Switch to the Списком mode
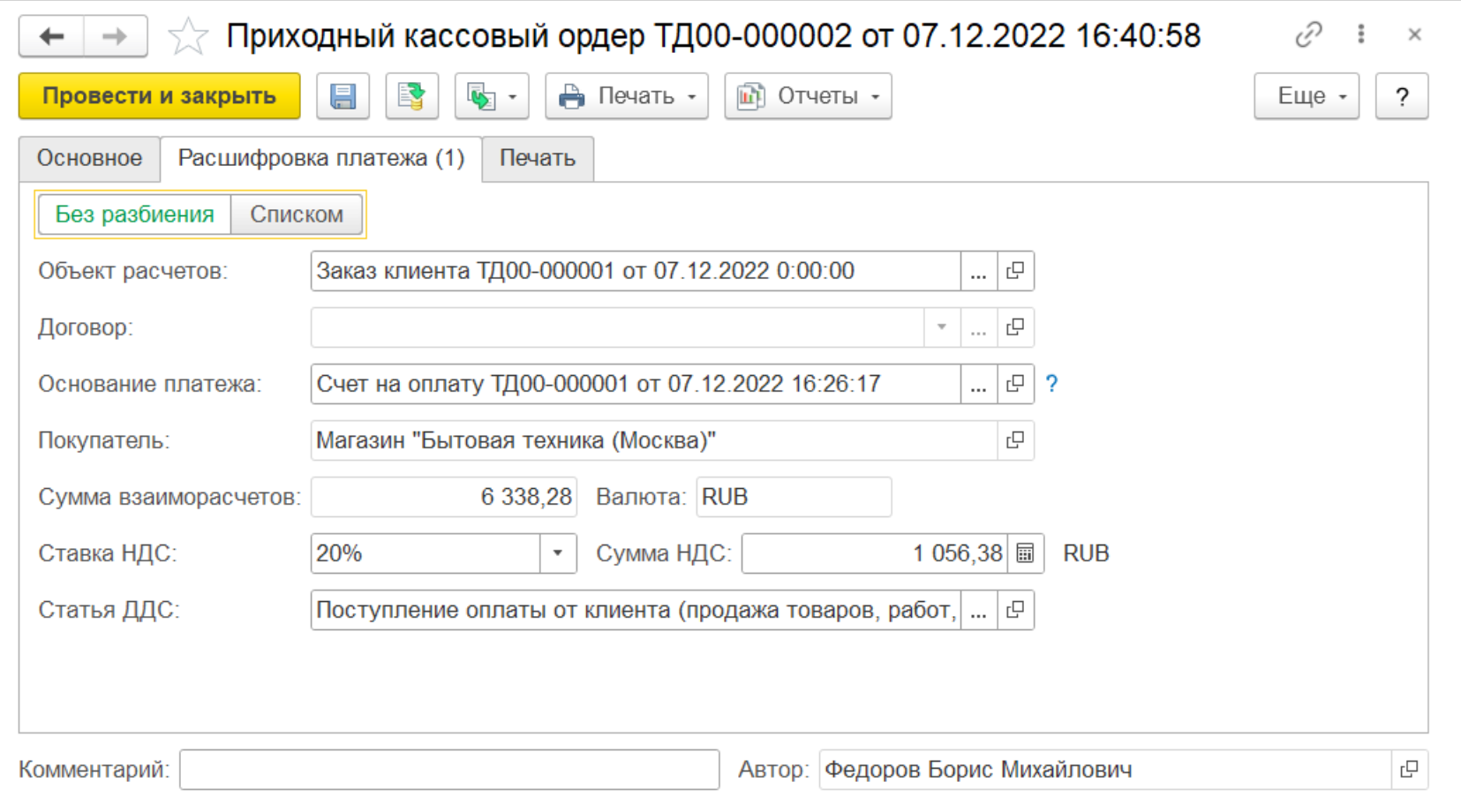 pyautogui.click(x=297, y=214)
